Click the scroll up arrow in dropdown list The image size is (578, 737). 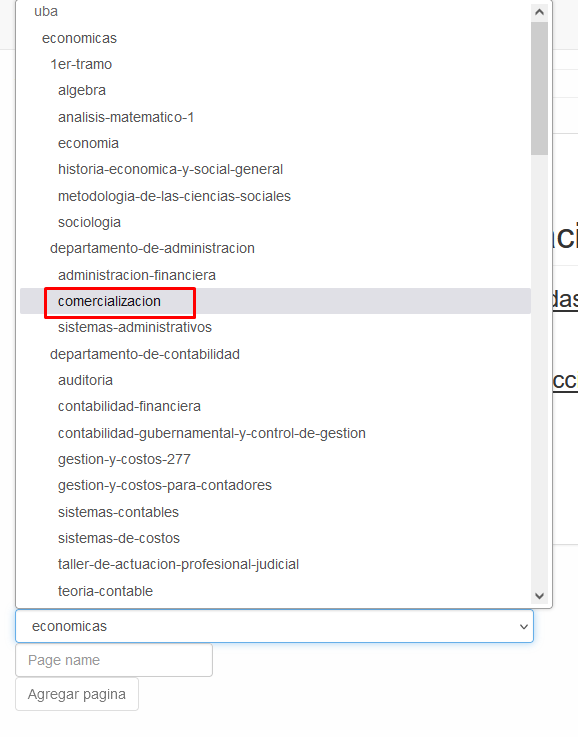pos(539,12)
